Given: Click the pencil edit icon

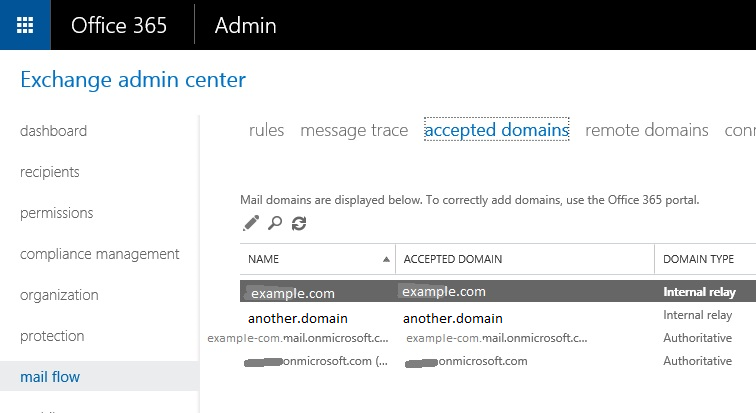Looking at the screenshot, I should pyautogui.click(x=250, y=223).
